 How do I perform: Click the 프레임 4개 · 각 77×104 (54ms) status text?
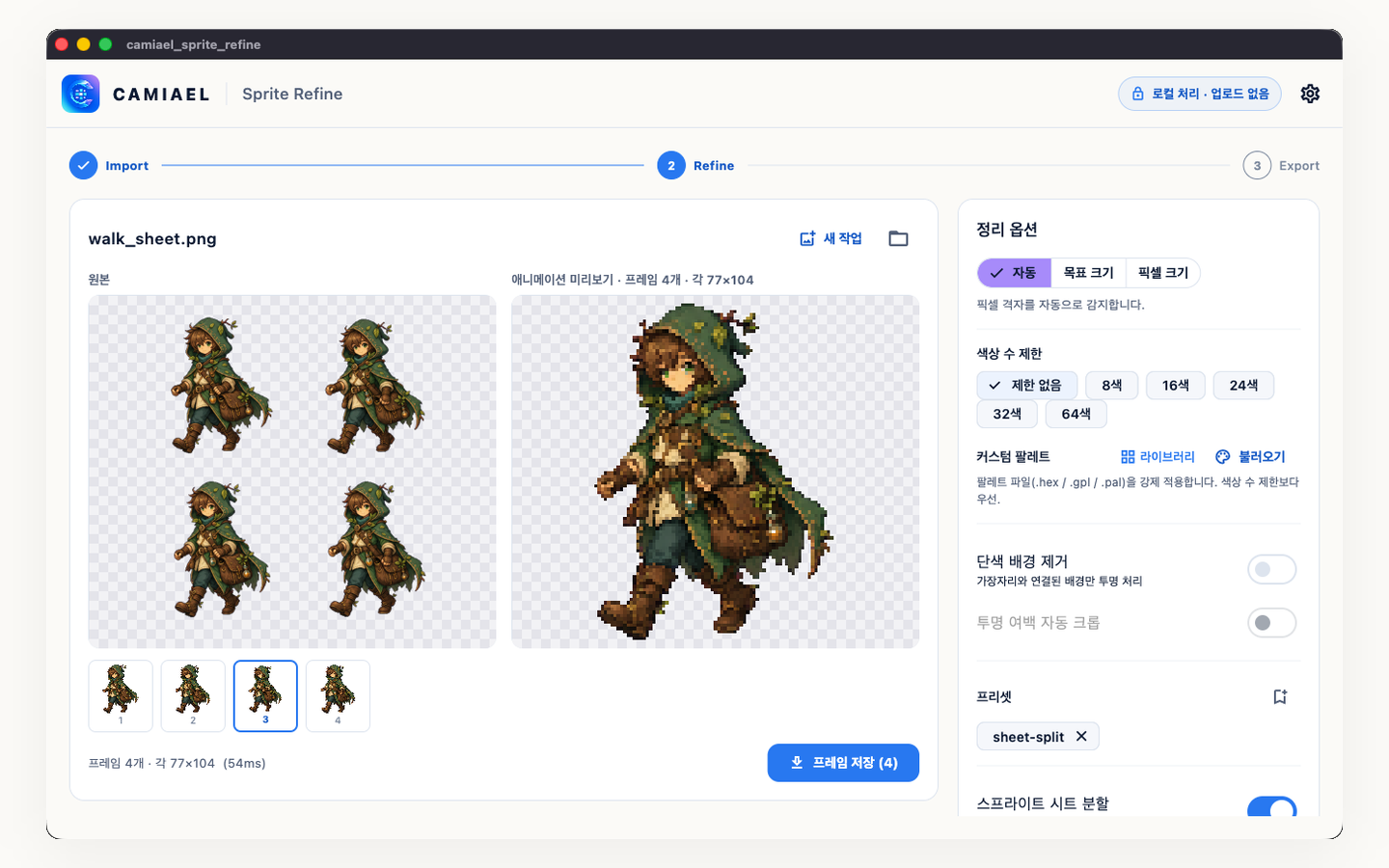pyautogui.click(x=177, y=763)
